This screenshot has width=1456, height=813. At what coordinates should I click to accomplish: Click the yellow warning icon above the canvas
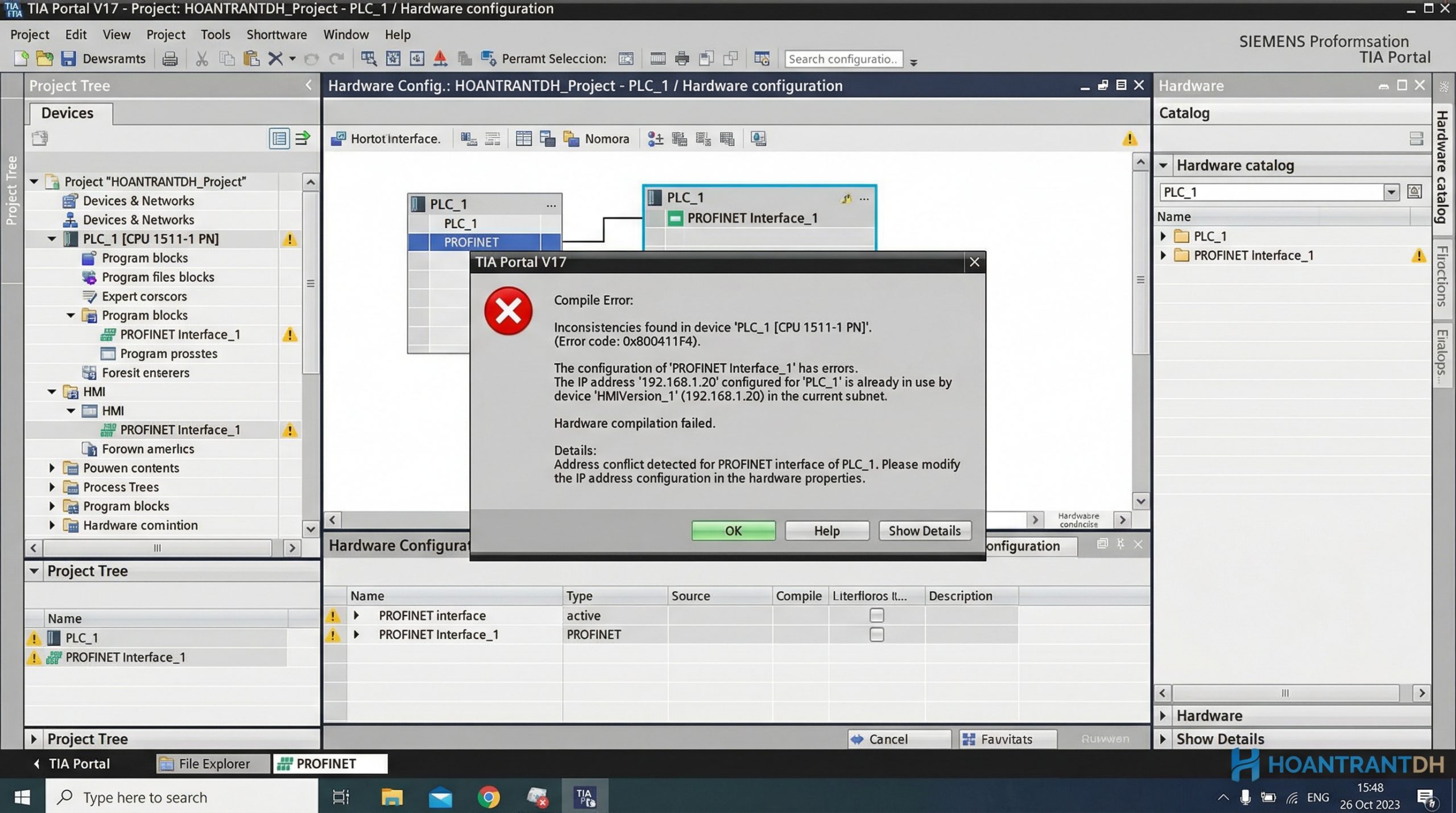[1130, 139]
